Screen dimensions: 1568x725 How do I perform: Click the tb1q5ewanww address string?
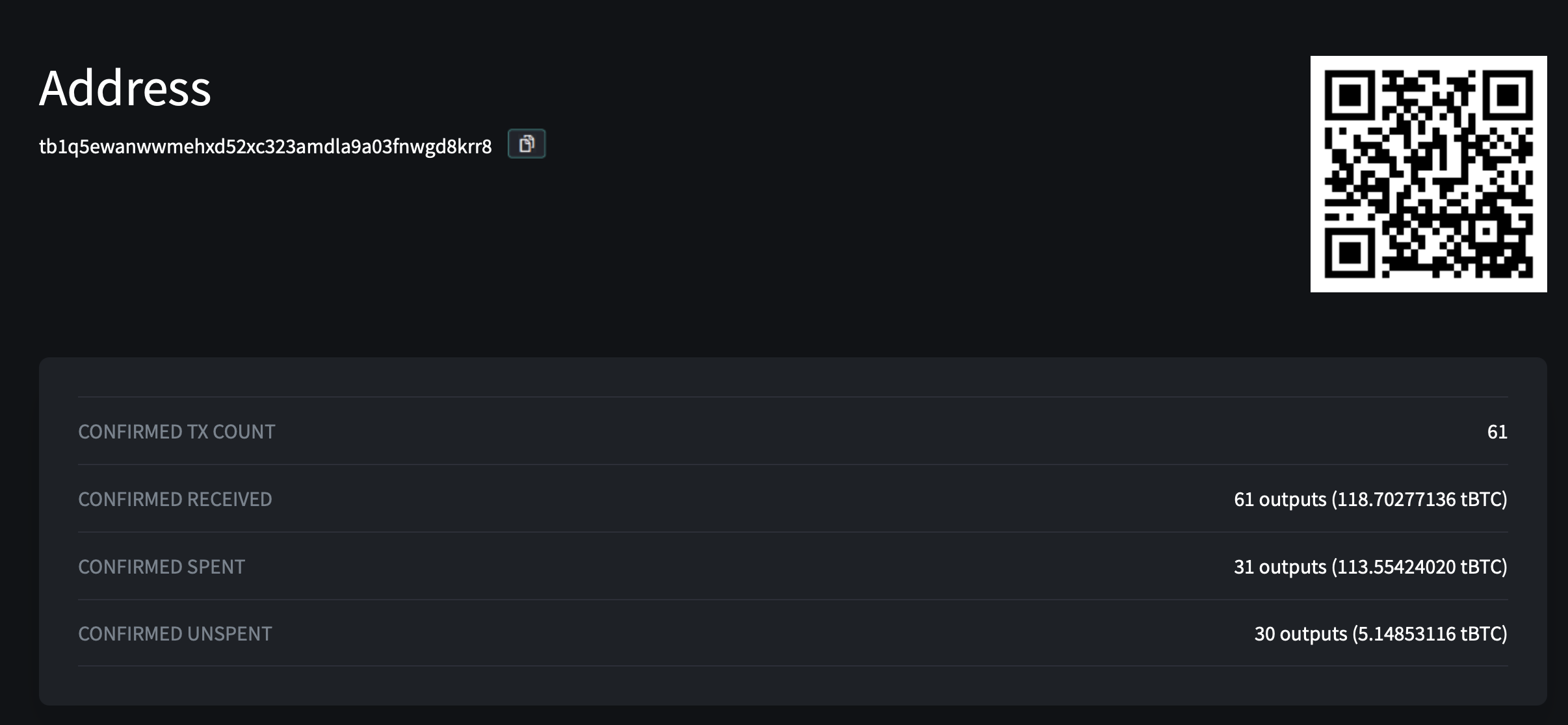pos(265,147)
